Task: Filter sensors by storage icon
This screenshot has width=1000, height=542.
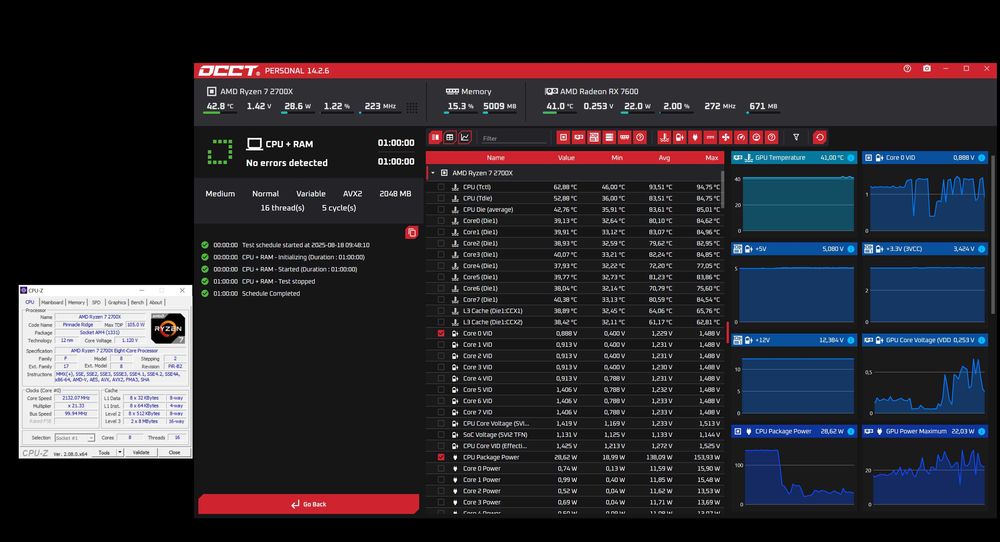Action: tap(609, 137)
